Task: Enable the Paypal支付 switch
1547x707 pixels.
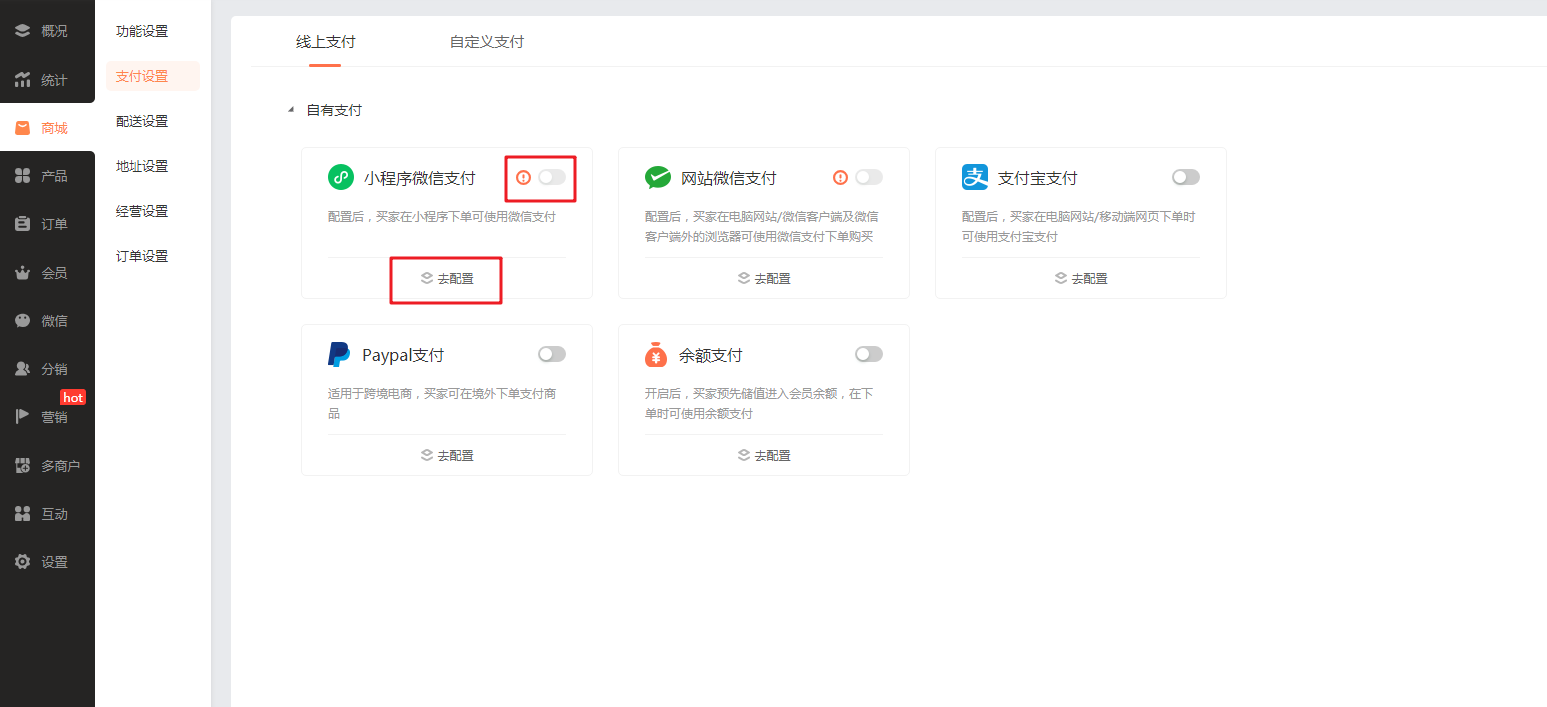Action: coord(552,354)
